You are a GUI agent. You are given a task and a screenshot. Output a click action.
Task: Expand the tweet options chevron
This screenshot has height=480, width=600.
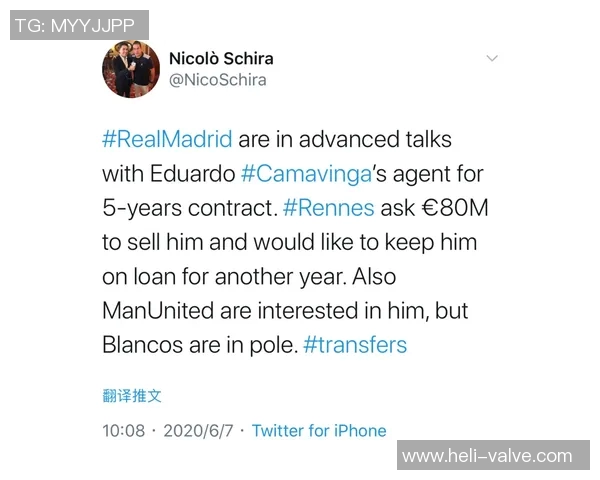[491, 59]
